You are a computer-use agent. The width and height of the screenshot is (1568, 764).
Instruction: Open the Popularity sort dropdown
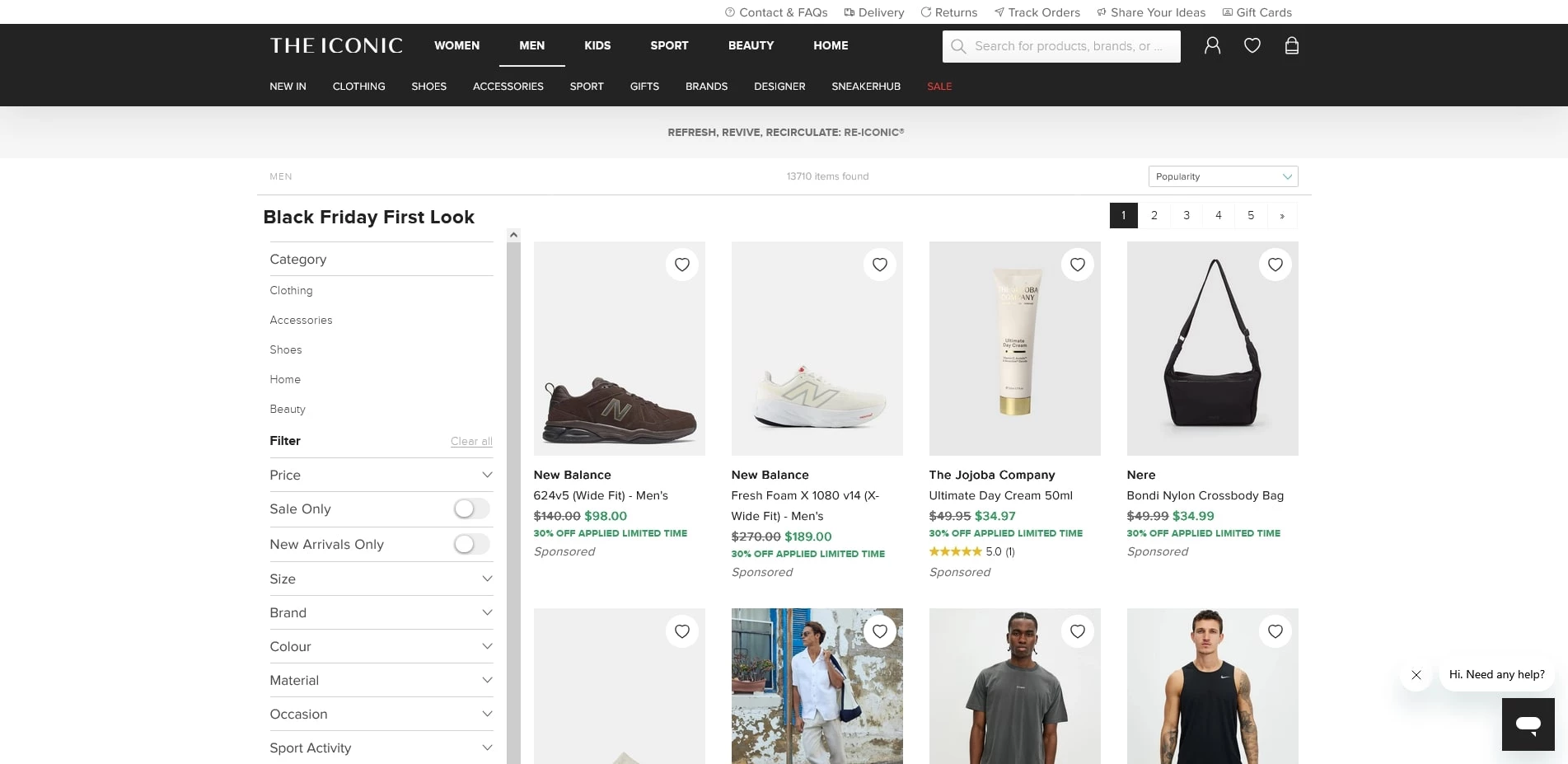point(1223,176)
